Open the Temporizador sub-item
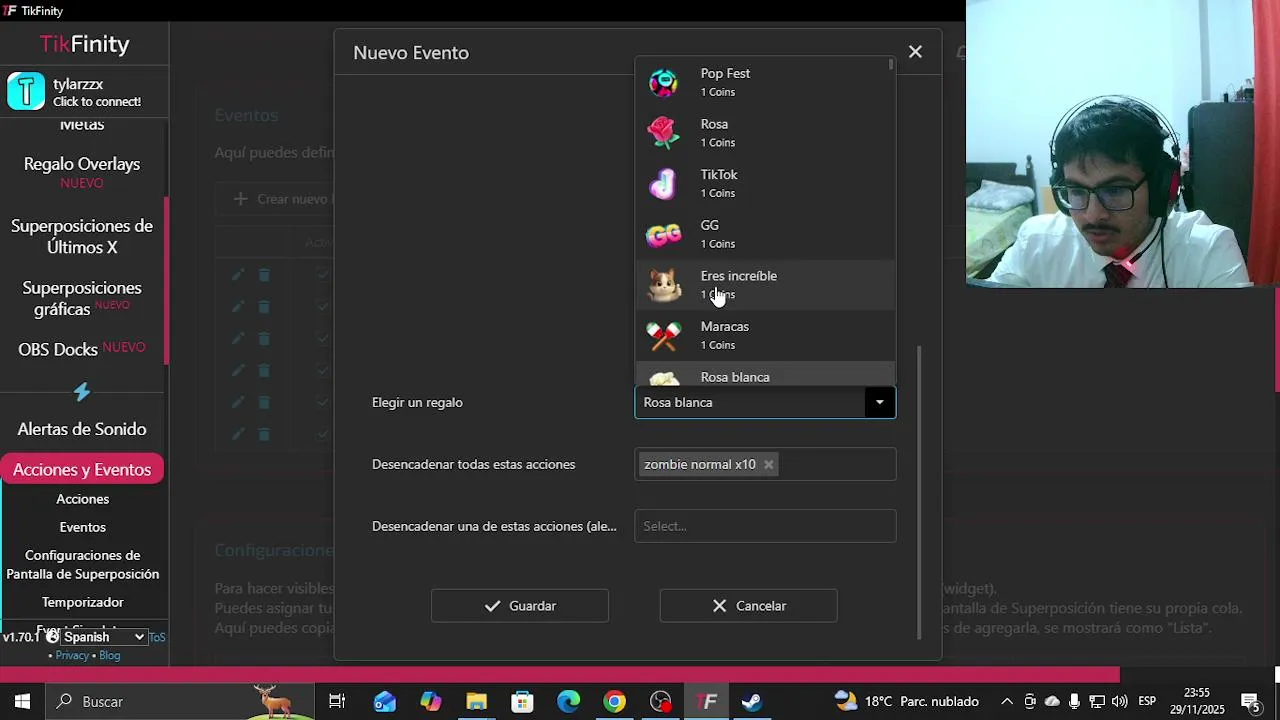 (82, 602)
